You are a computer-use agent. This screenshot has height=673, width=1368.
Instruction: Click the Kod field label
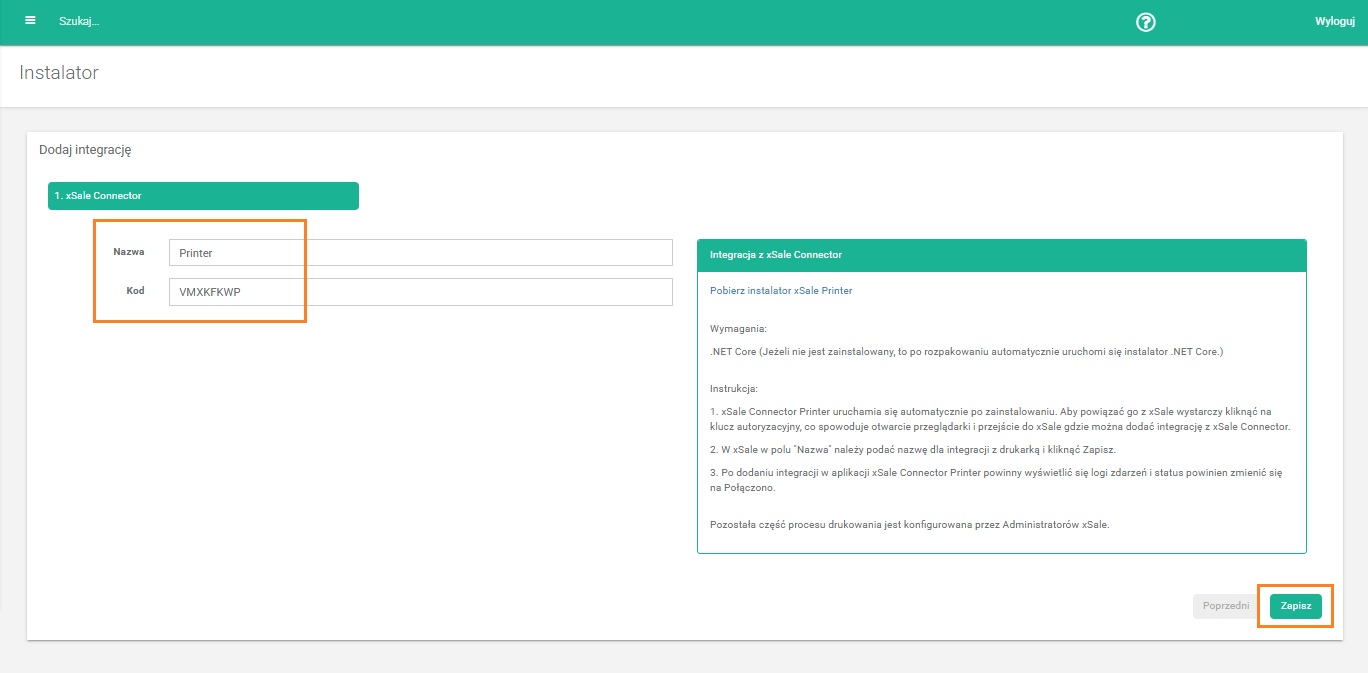coord(135,291)
